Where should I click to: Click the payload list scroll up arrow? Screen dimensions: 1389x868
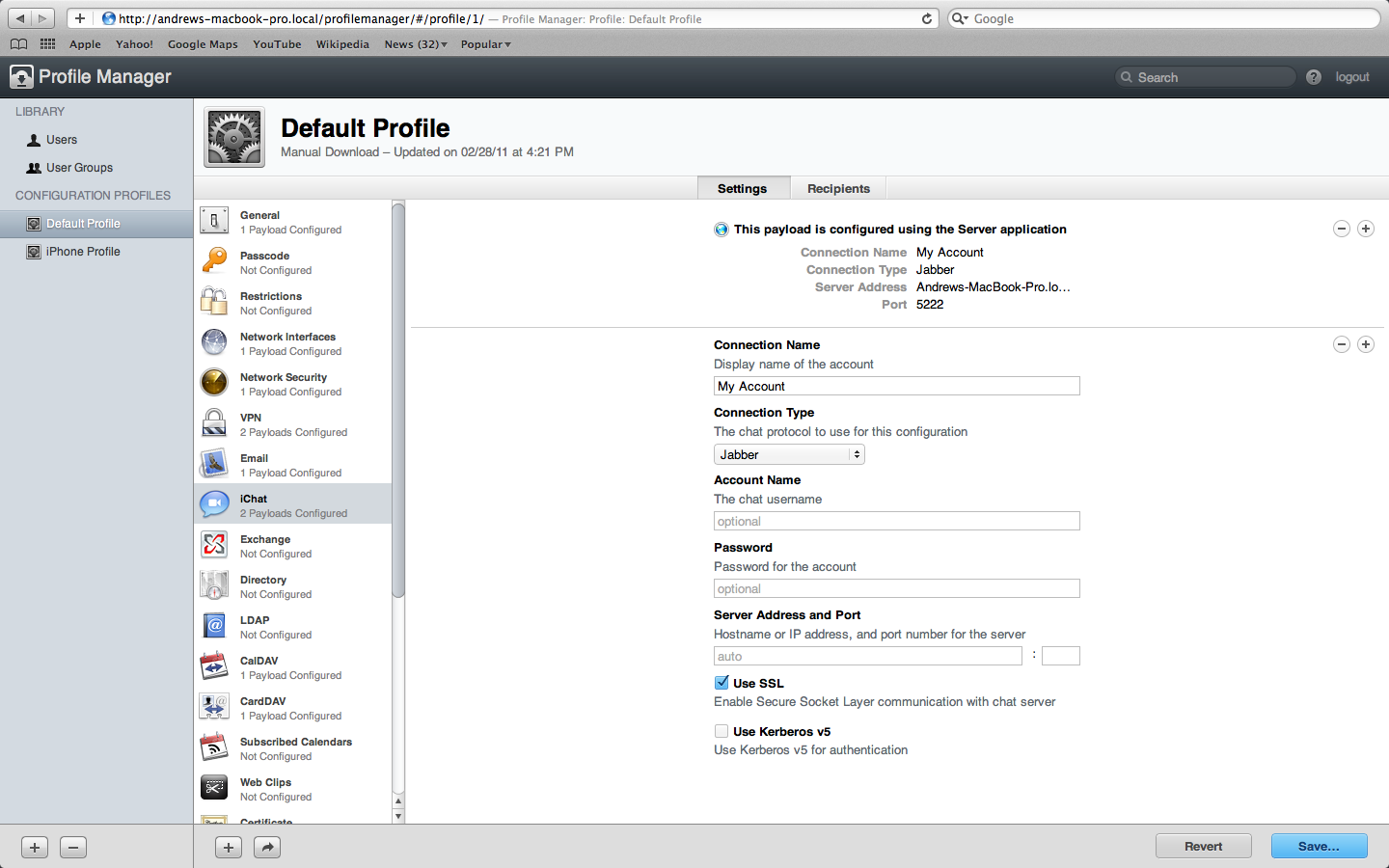[398, 801]
